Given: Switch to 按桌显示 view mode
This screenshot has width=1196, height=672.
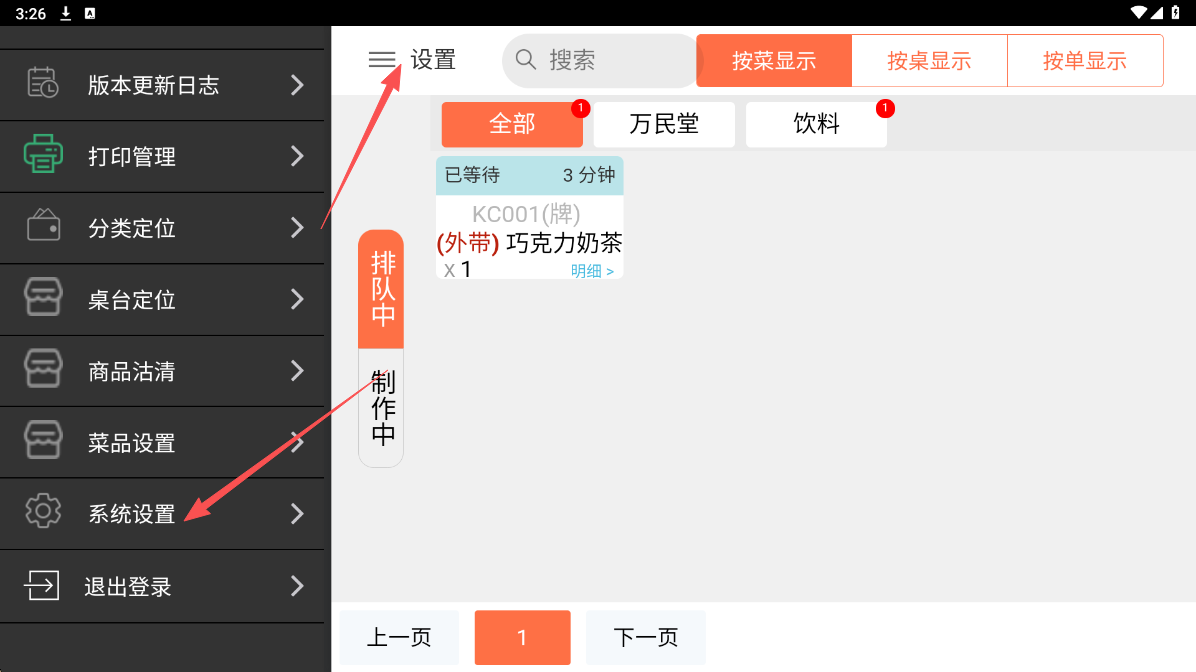Looking at the screenshot, I should click(929, 61).
